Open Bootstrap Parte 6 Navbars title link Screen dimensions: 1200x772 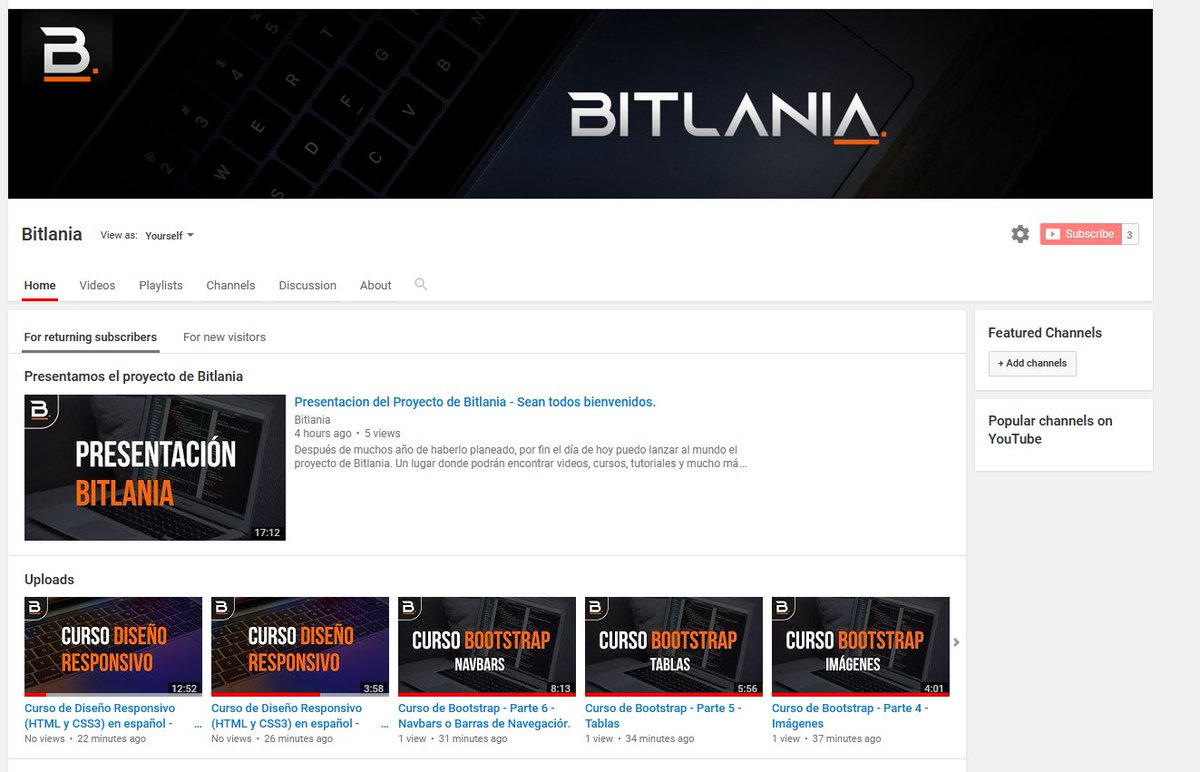pos(484,716)
